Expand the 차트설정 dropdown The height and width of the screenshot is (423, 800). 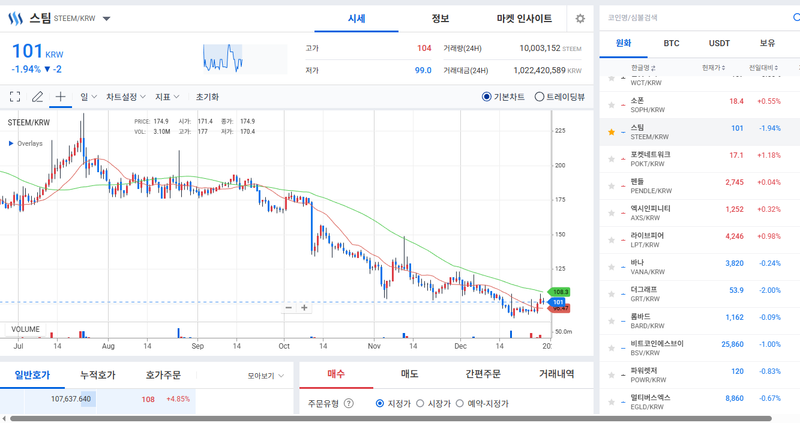pos(126,97)
